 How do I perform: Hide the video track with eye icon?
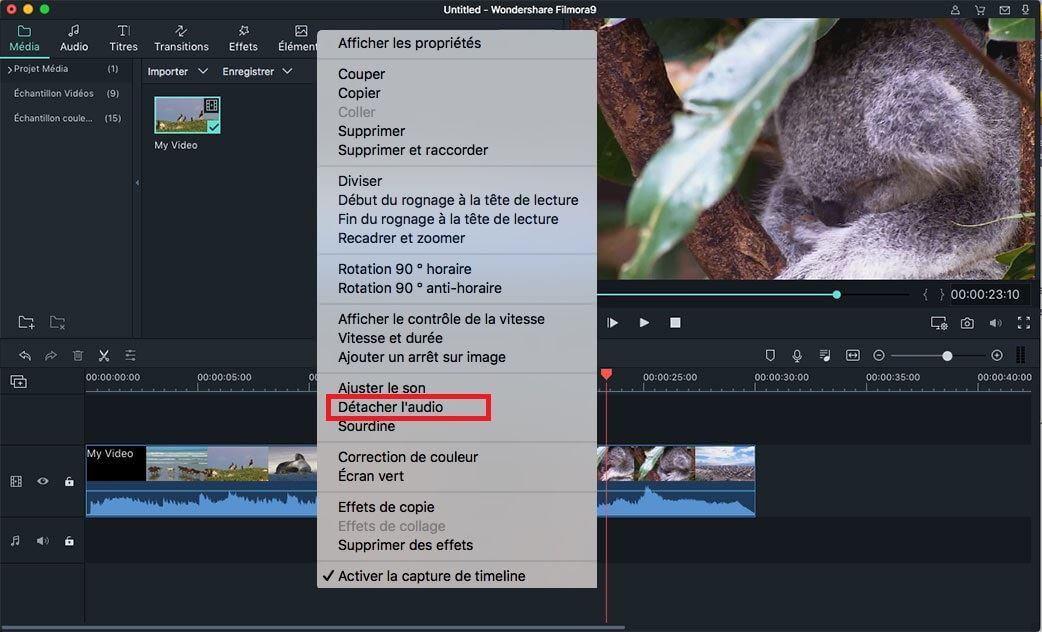[43, 481]
